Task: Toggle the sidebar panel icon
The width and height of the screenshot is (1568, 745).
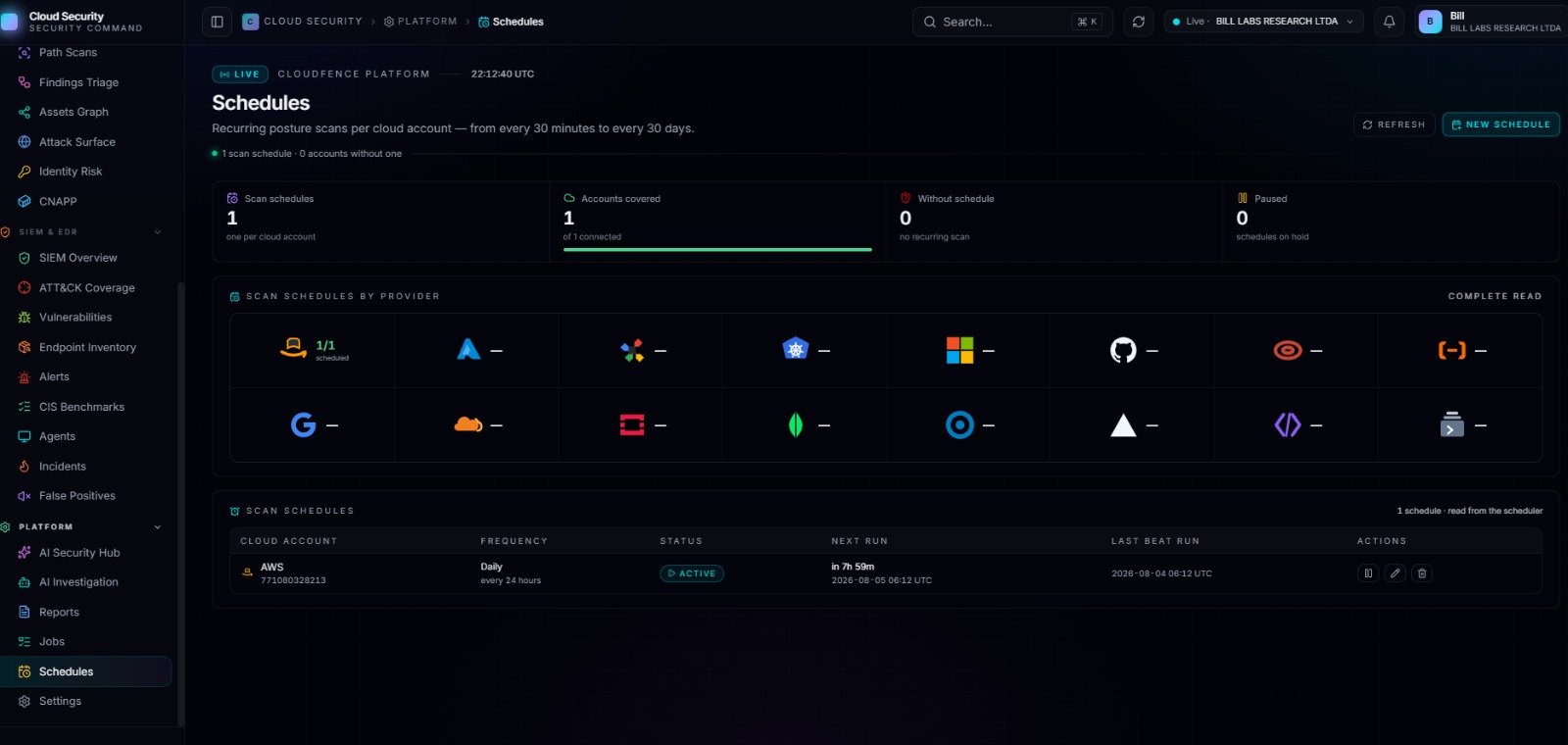Action: tap(217, 22)
